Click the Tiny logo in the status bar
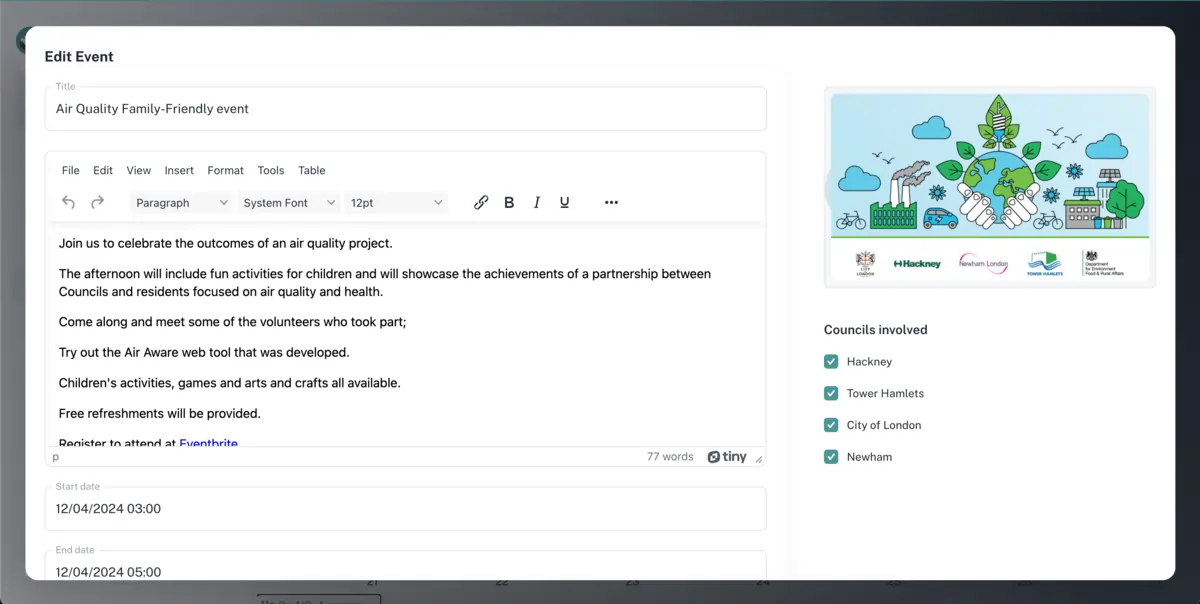 pyautogui.click(x=727, y=456)
